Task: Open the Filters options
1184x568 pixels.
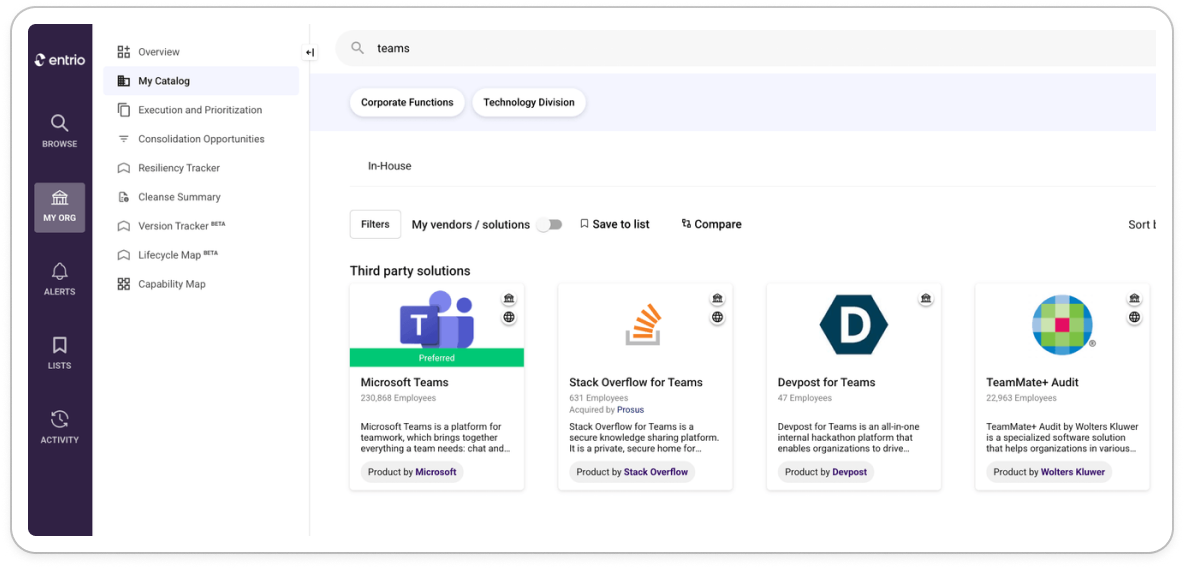Action: [x=375, y=224]
